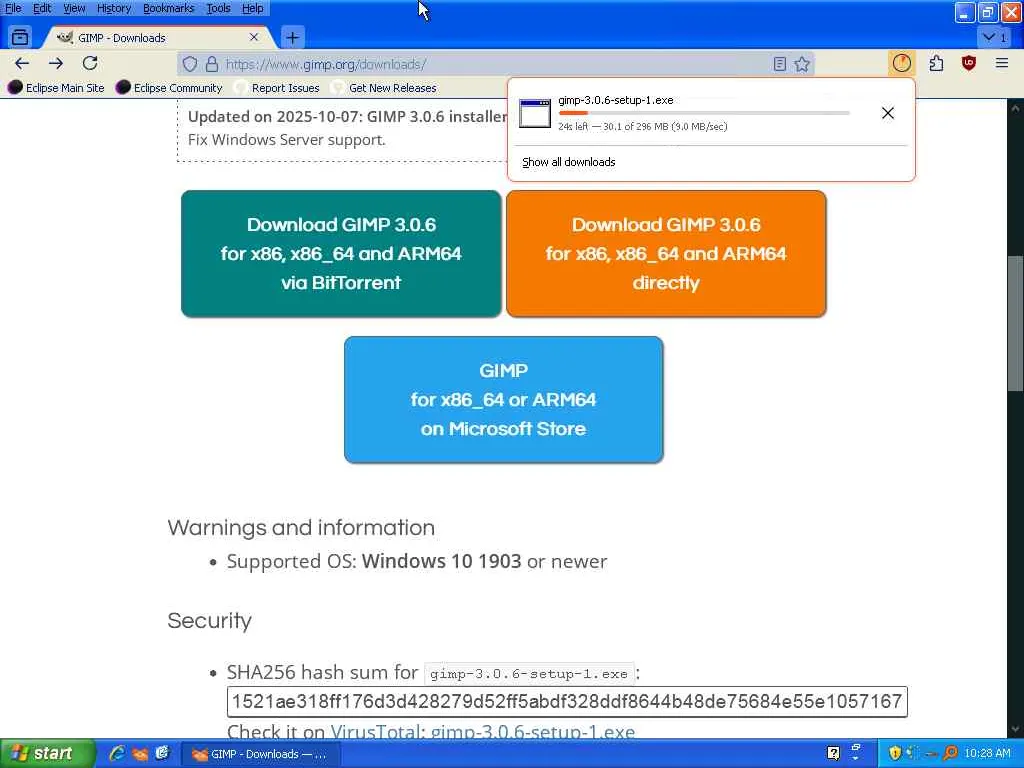Click the download progress bar
This screenshot has height=768, width=1024.
(704, 113)
